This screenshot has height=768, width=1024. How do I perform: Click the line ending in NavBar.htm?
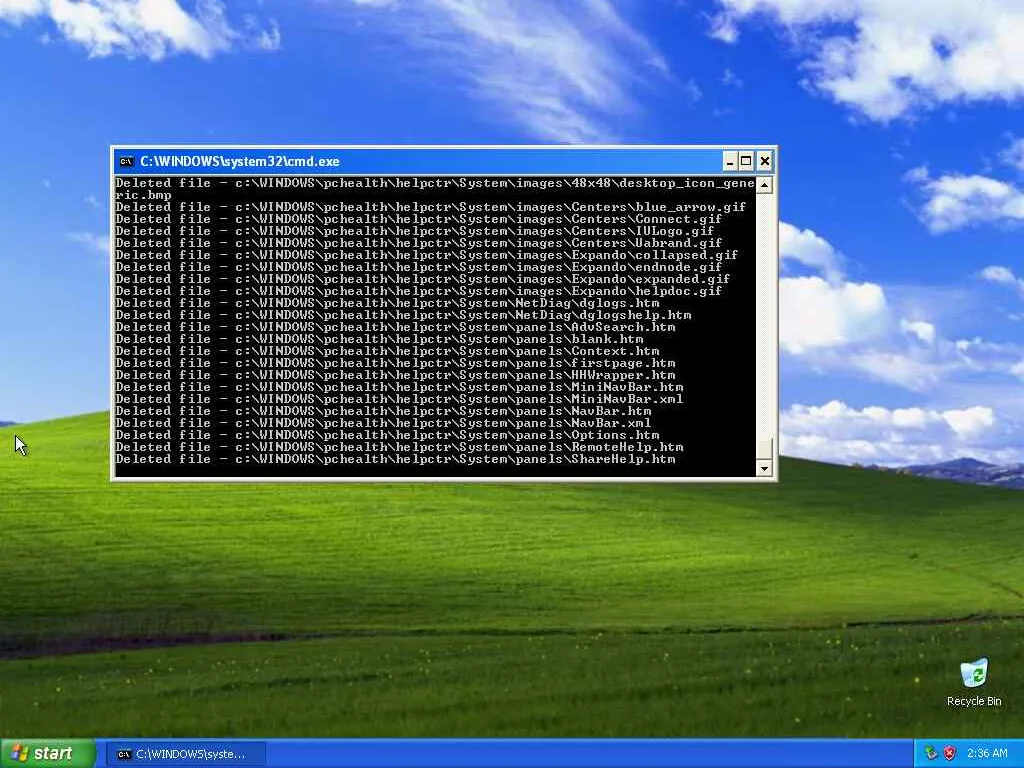[x=383, y=411]
